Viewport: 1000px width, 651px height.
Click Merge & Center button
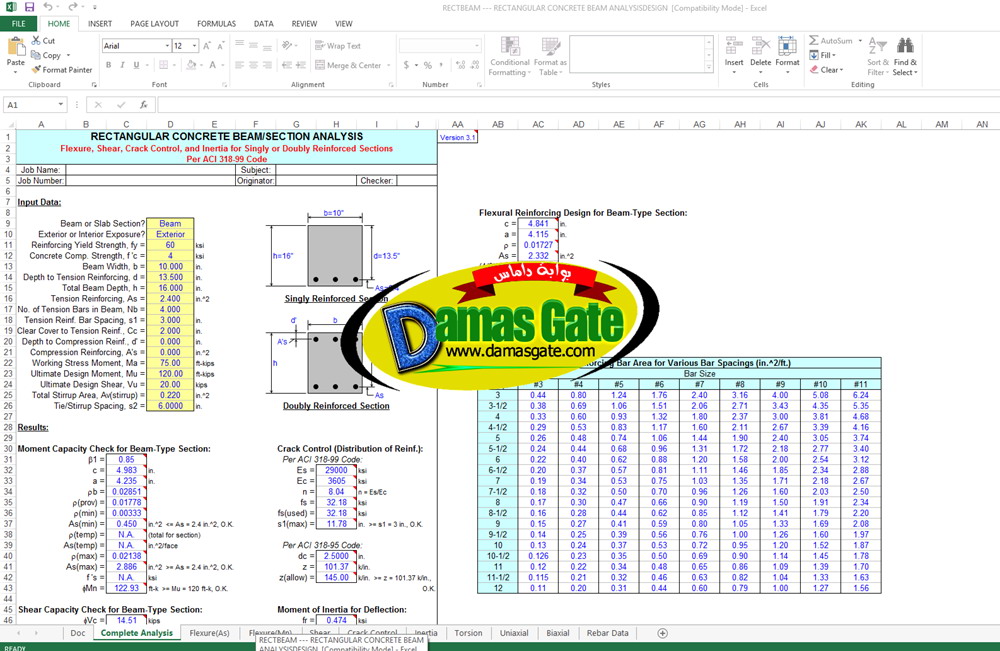[348, 65]
